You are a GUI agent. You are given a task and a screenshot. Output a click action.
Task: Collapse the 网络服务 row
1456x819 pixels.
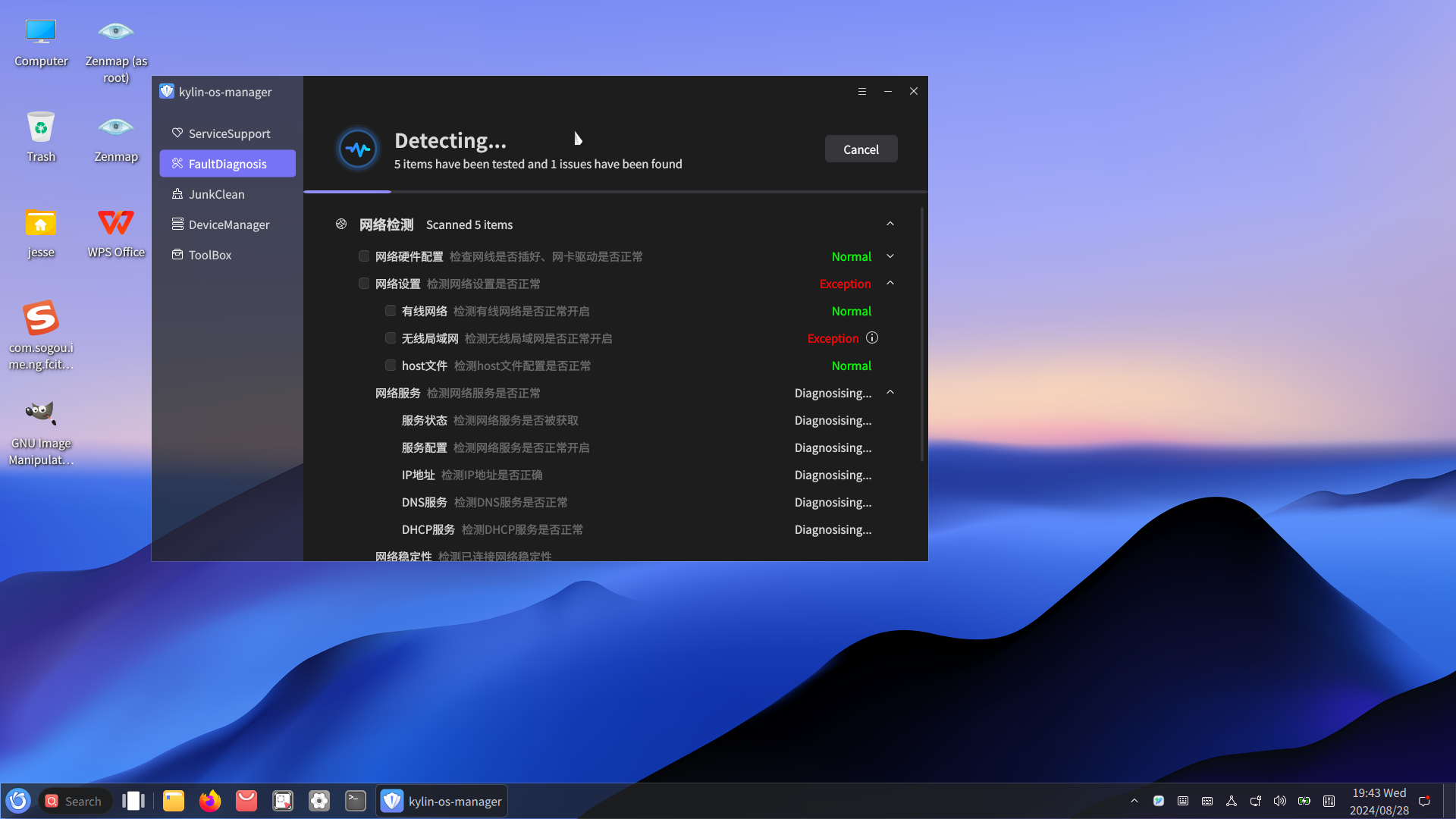tap(890, 392)
